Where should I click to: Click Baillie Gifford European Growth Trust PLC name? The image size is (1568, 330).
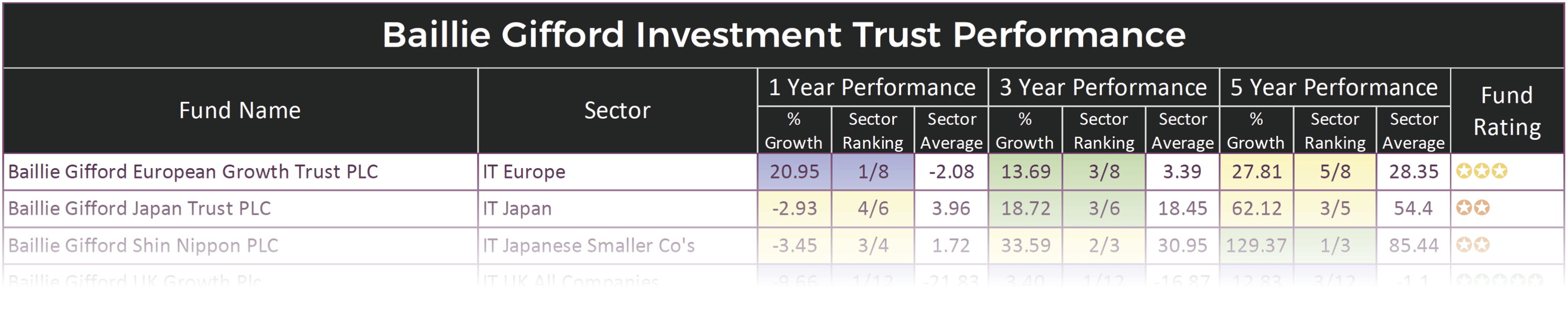[x=193, y=172]
